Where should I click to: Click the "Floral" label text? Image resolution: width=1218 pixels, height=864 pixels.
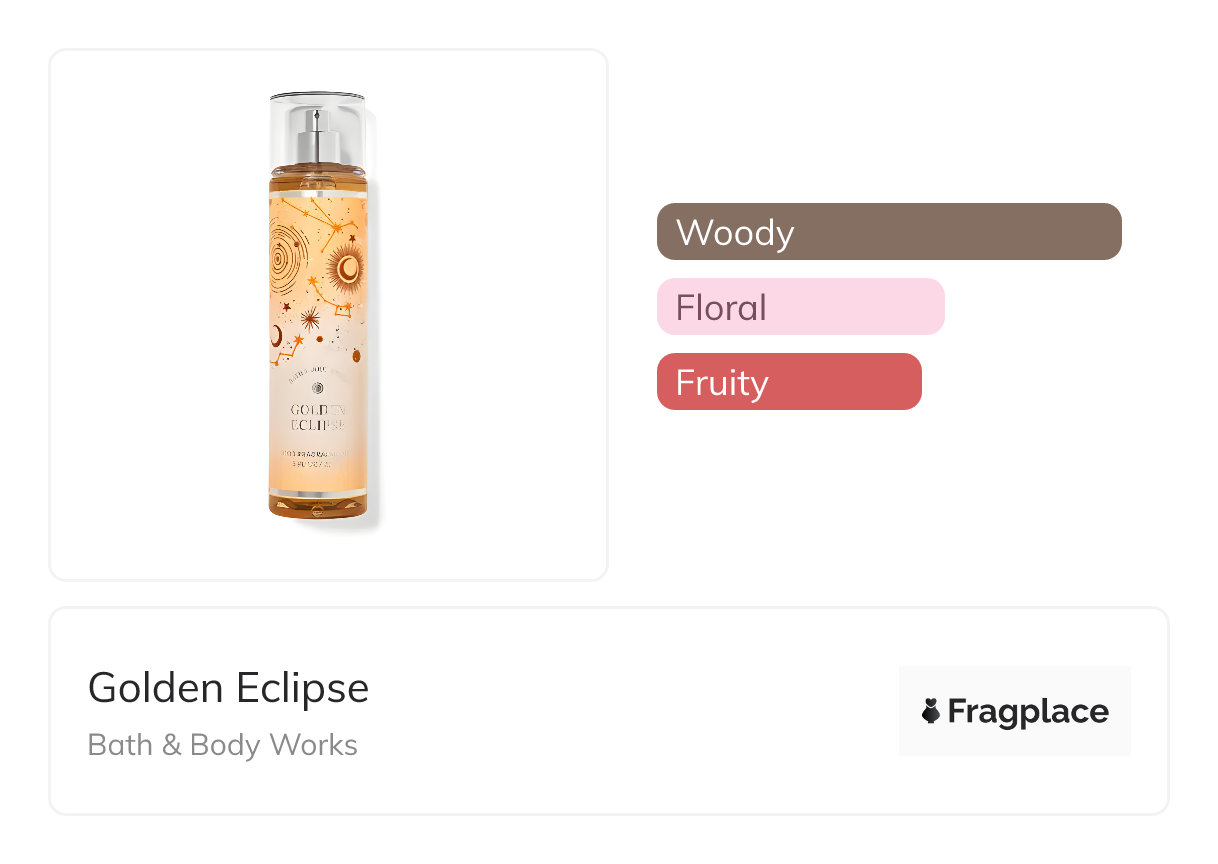click(x=721, y=307)
